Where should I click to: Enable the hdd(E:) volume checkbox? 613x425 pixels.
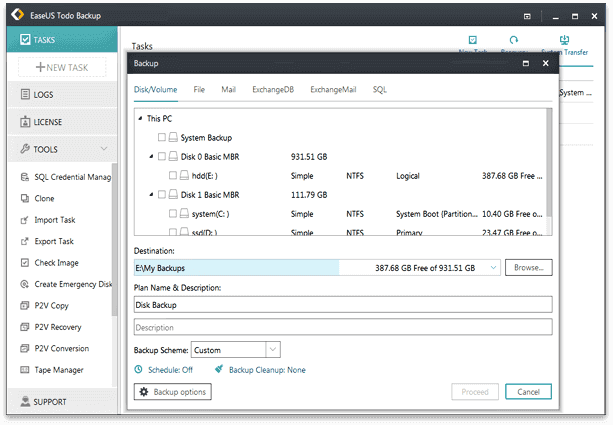(173, 175)
